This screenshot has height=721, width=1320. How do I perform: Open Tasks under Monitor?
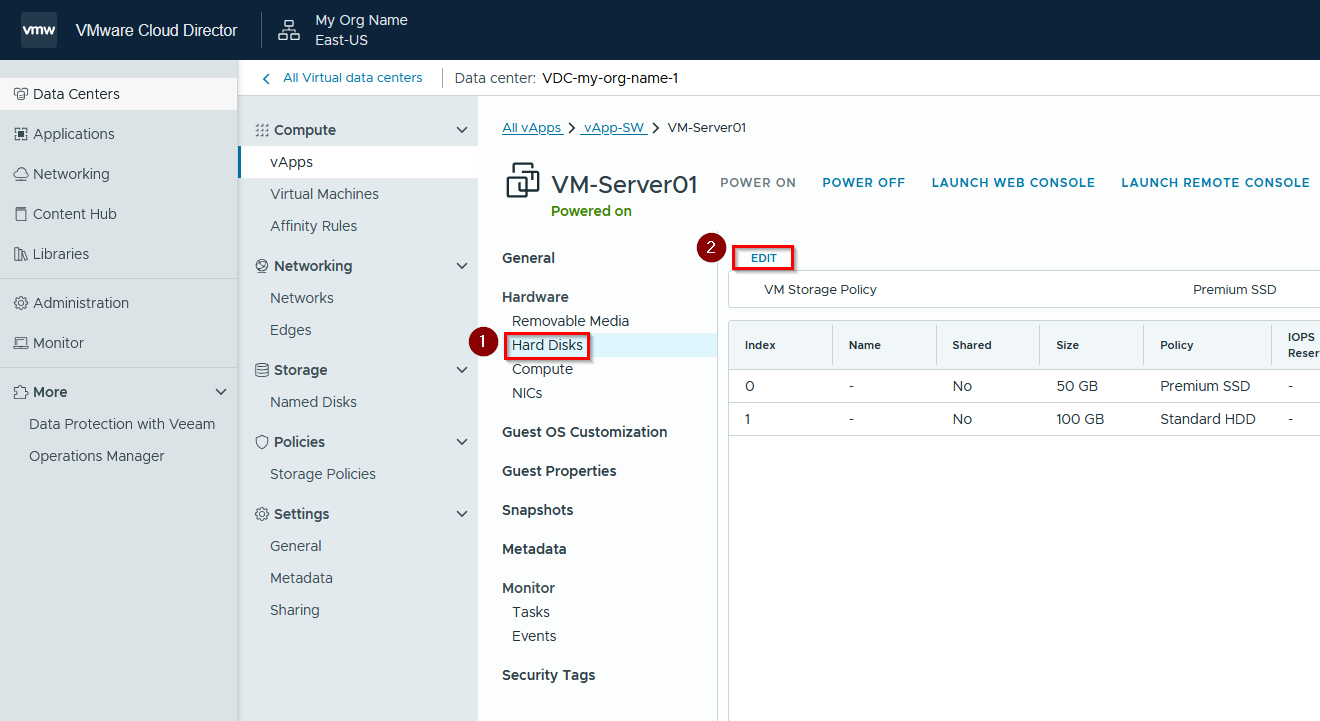[x=531, y=612]
